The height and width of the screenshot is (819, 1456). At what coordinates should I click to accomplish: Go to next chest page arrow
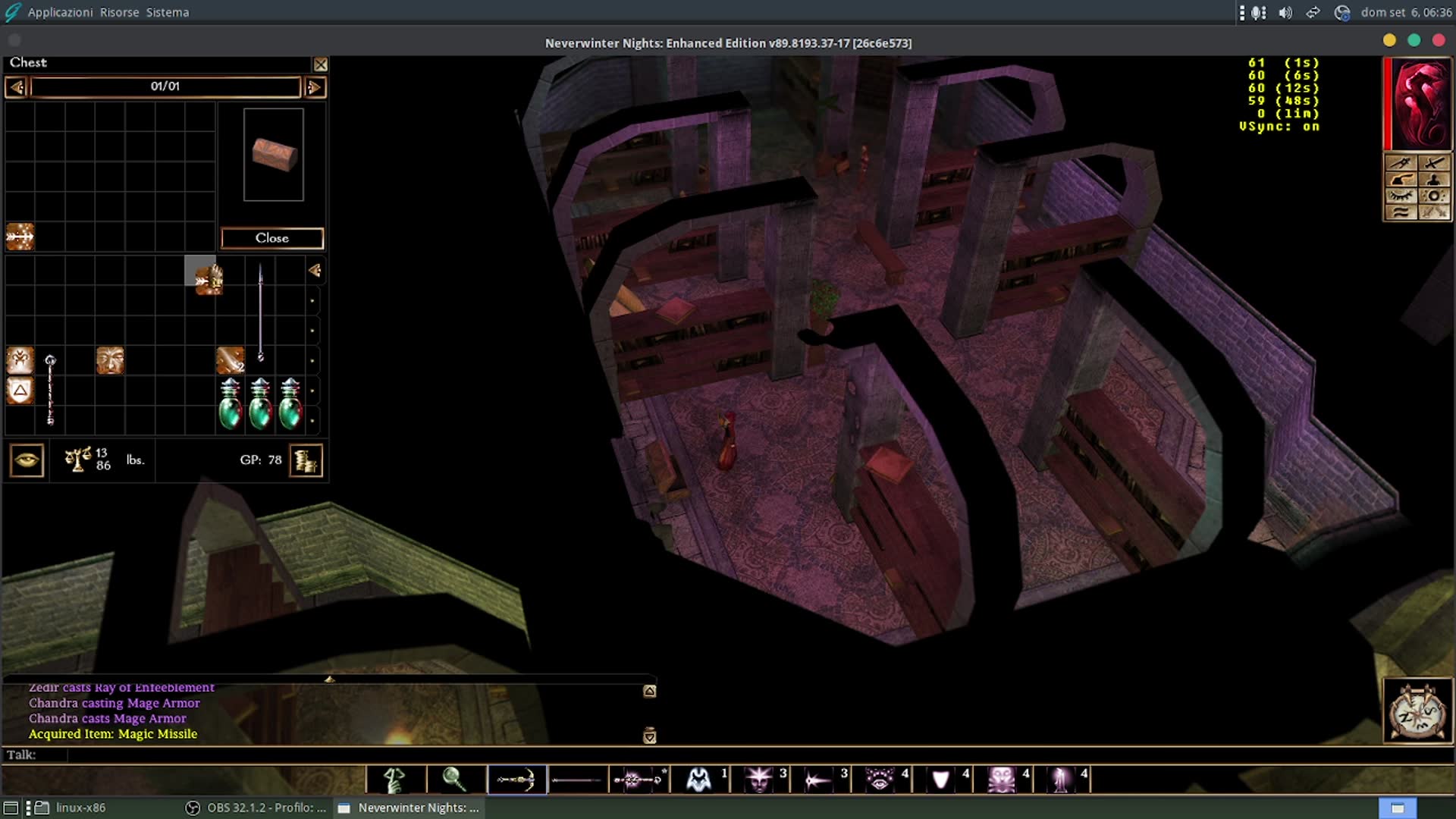(315, 87)
